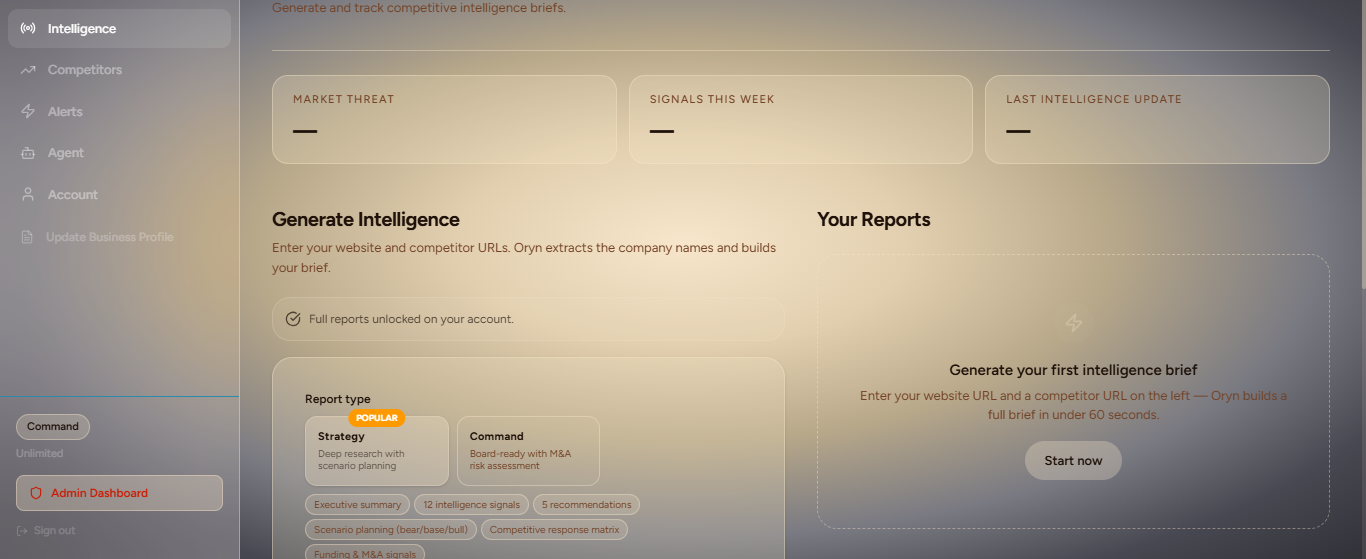Select the Command report type
The image size is (1366, 559).
[528, 451]
